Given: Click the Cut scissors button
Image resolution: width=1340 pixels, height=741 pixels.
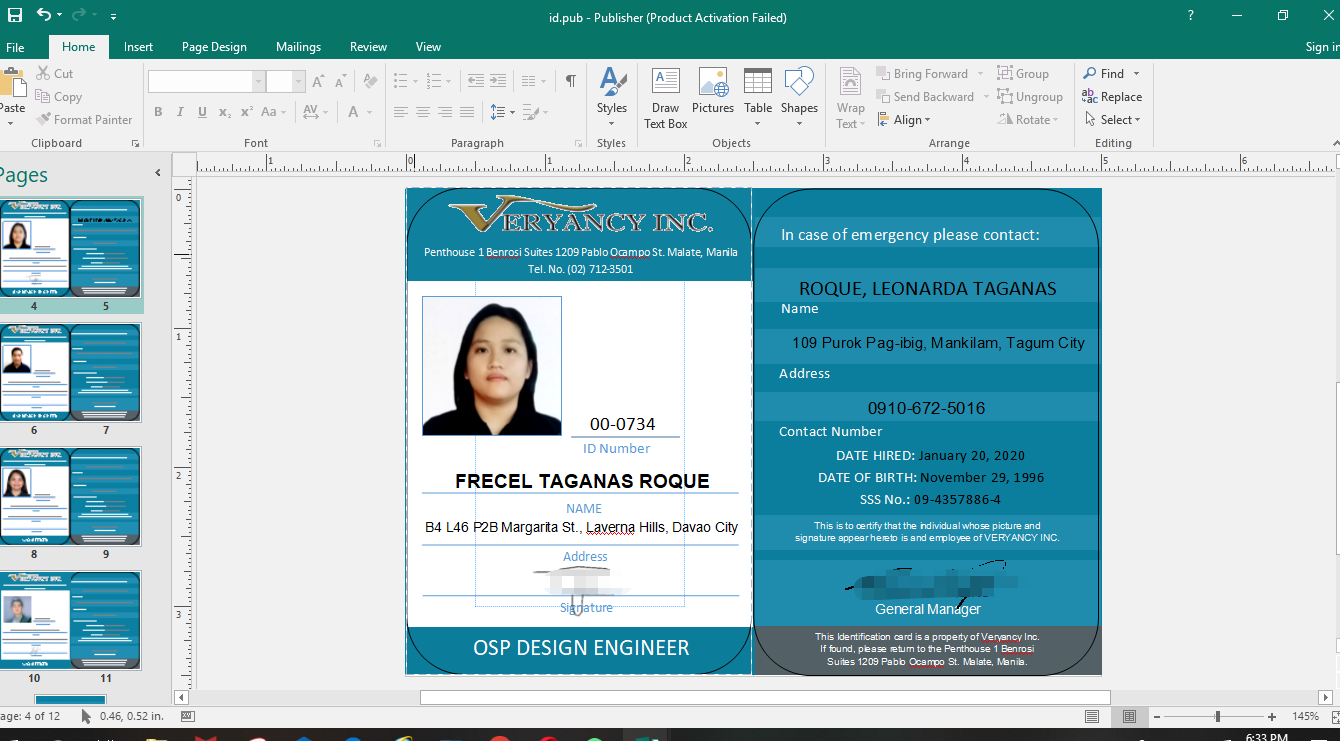Looking at the screenshot, I should (x=55, y=73).
